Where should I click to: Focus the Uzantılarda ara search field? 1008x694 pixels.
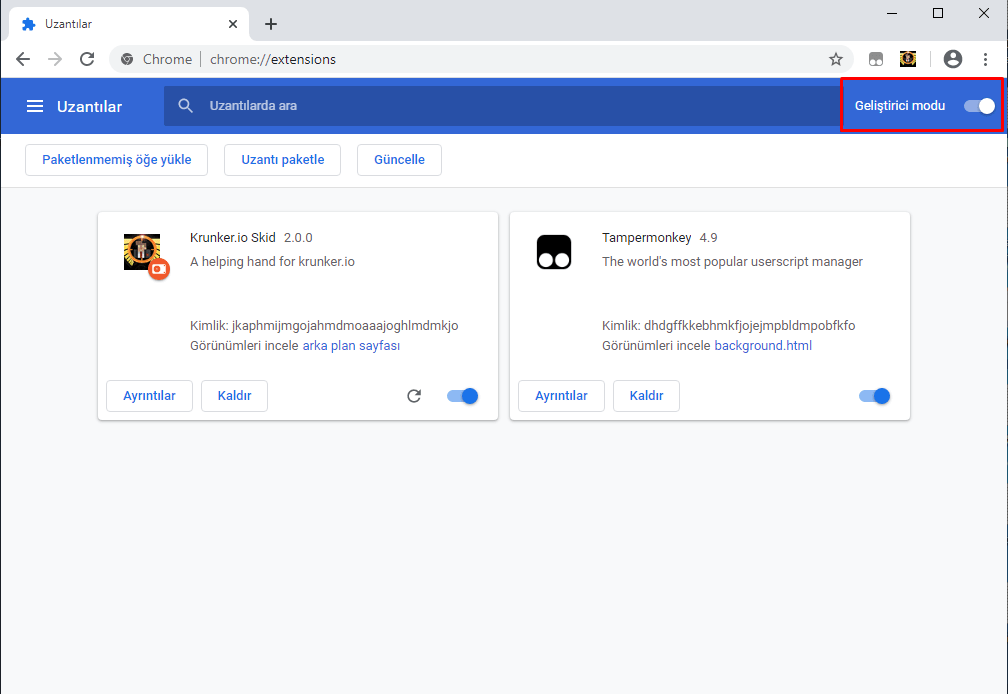[501, 106]
